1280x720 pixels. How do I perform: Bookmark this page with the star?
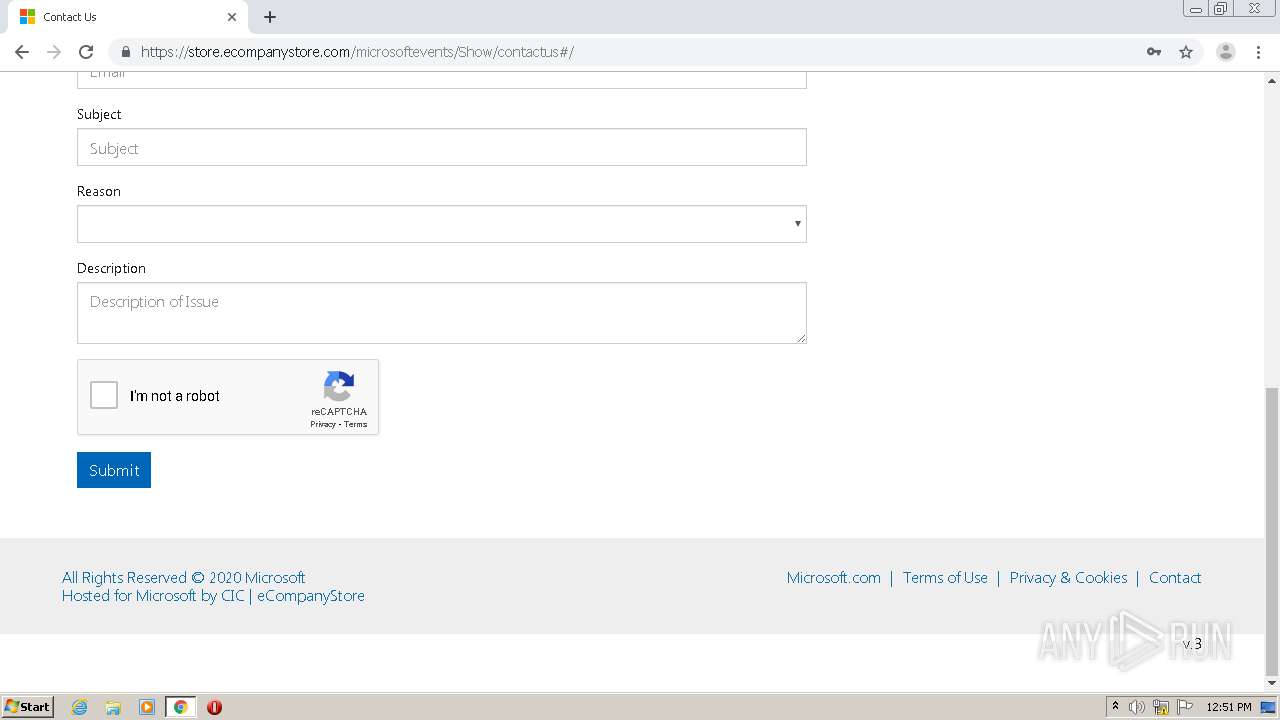tap(1186, 52)
